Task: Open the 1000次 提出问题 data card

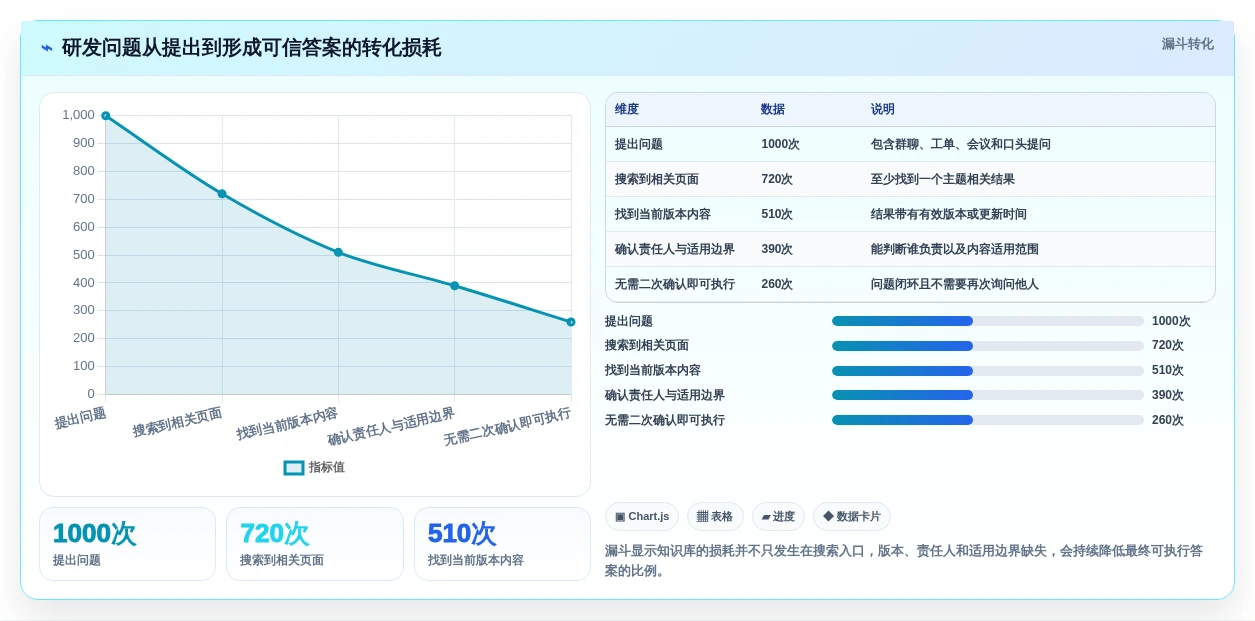Action: (127, 544)
